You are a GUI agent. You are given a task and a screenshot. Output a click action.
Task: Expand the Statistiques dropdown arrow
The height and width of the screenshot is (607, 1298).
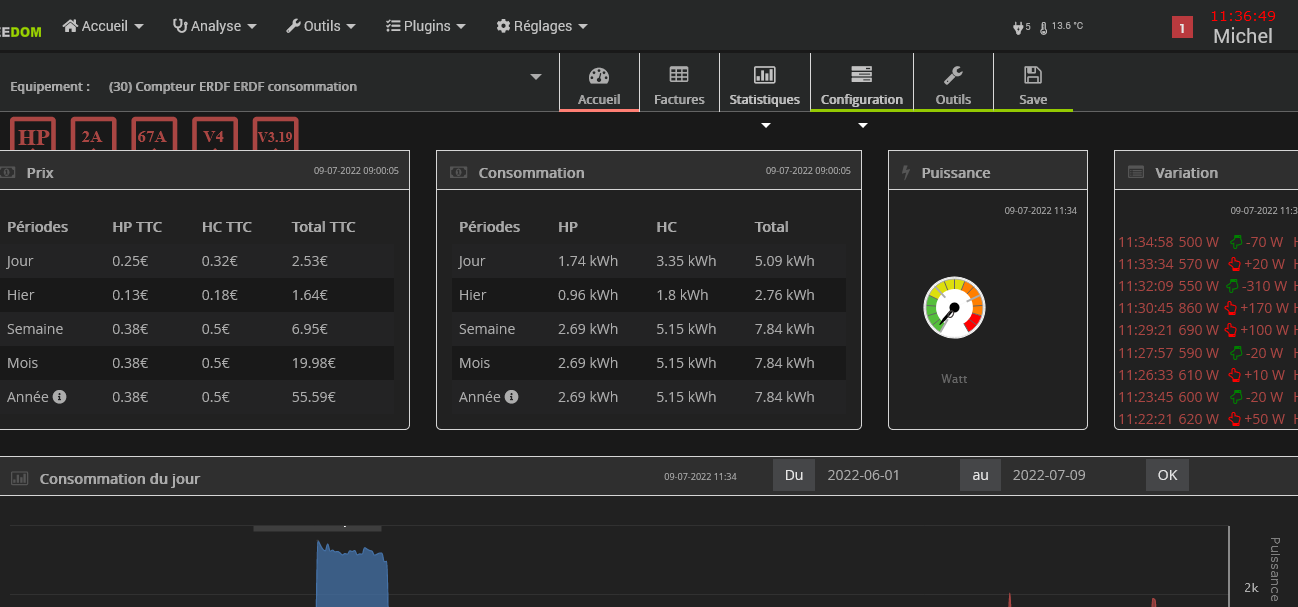pyautogui.click(x=765, y=126)
